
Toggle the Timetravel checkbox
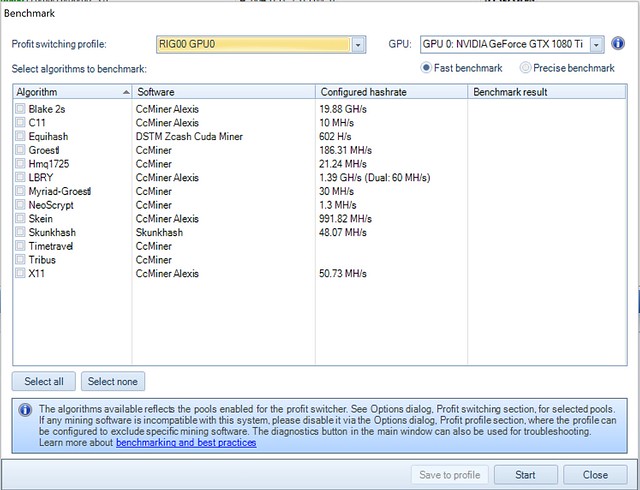[20, 246]
